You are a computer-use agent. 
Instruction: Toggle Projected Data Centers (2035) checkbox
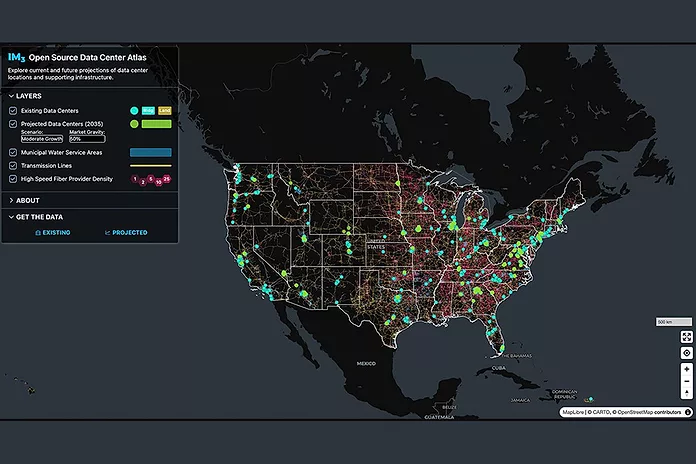(13, 124)
